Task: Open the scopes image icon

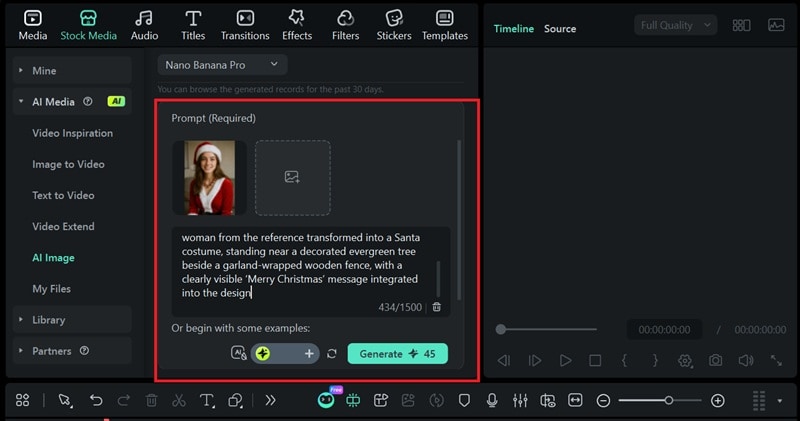Action: 776,25
